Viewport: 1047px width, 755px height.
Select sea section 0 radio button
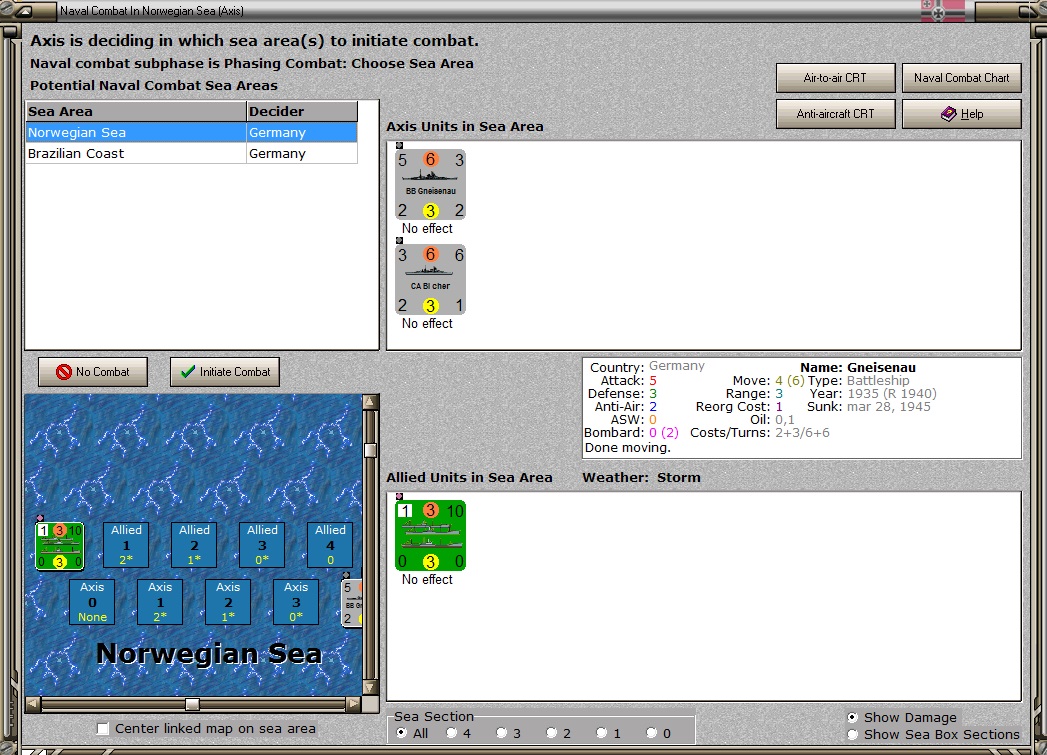click(x=652, y=733)
